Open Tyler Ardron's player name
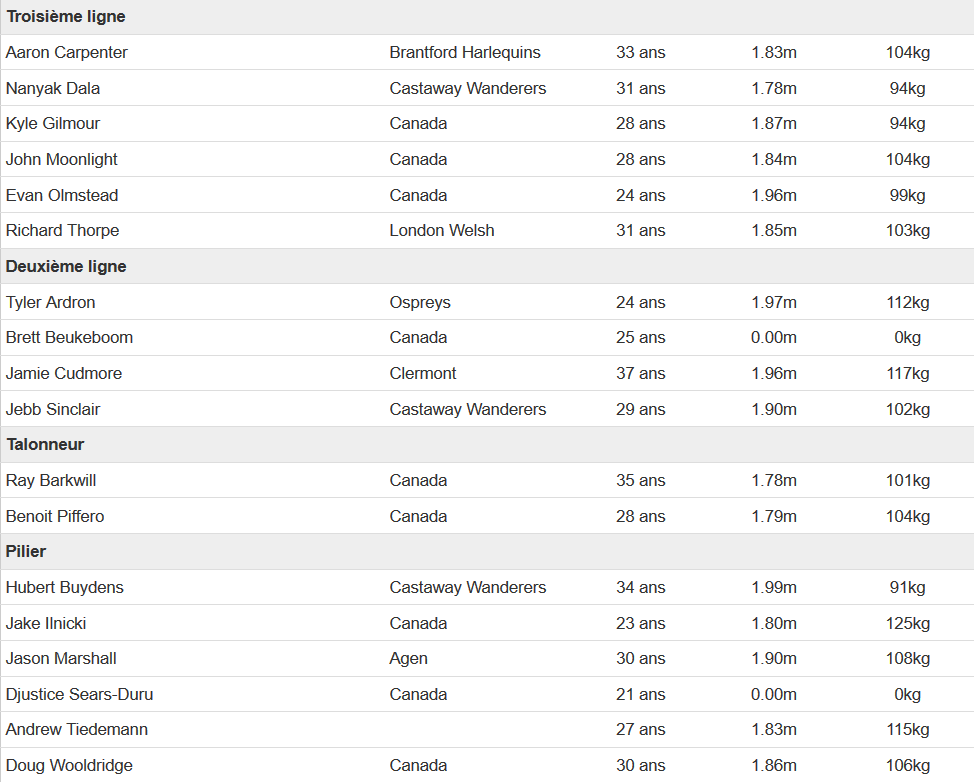Screen dimensions: 974x782 tap(50, 302)
